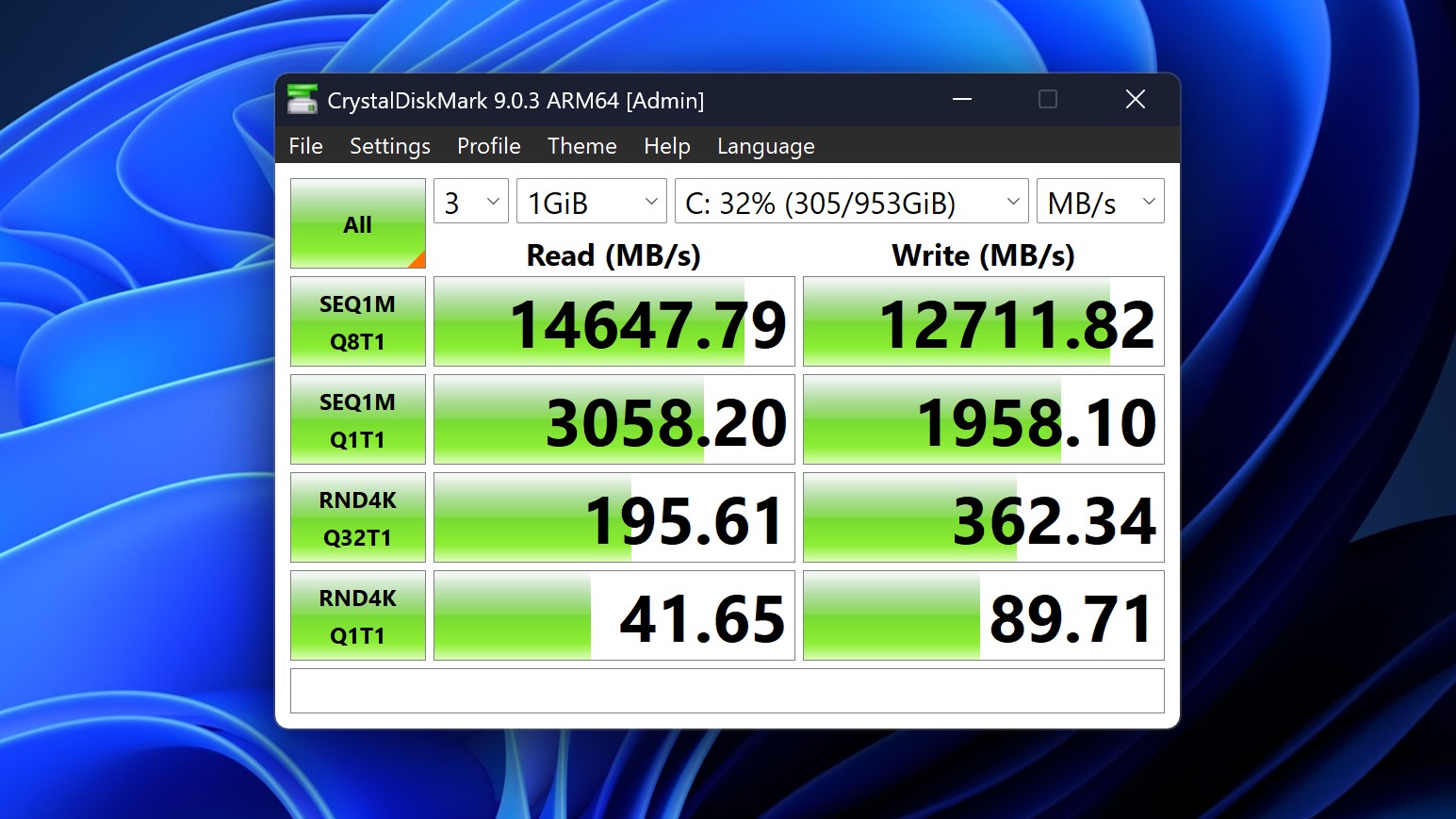1456x819 pixels.
Task: Open the Language menu
Action: tap(765, 146)
